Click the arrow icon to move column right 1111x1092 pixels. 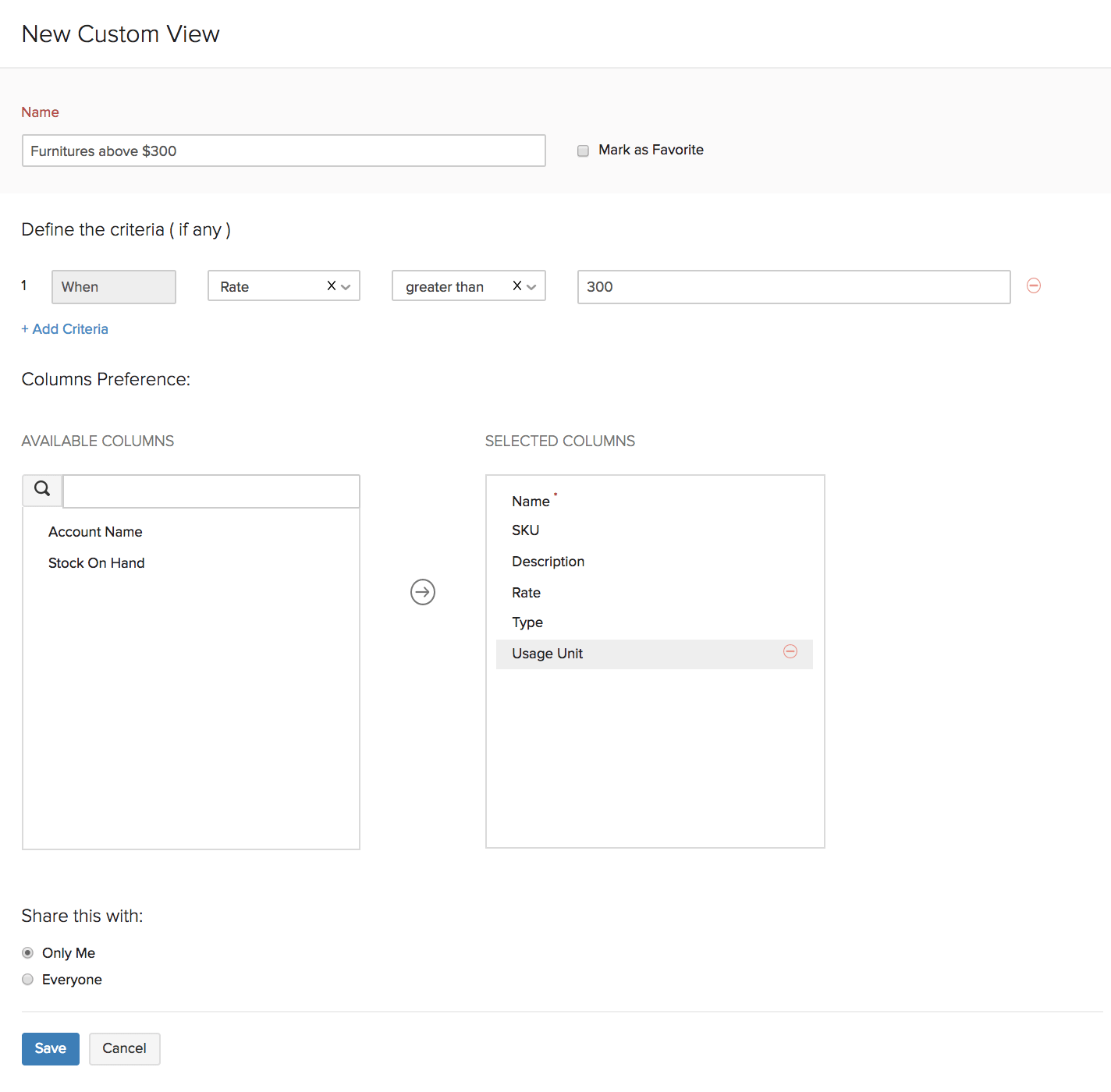pos(422,592)
